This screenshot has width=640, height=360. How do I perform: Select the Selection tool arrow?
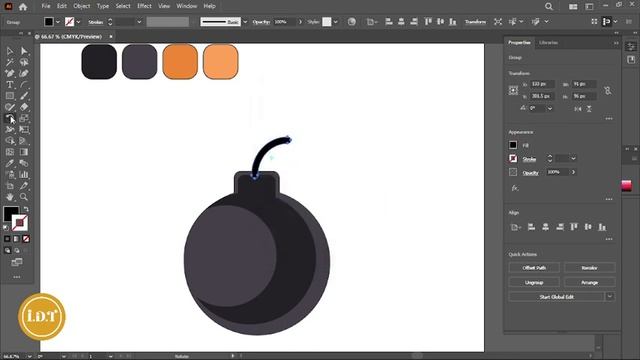coord(10,51)
